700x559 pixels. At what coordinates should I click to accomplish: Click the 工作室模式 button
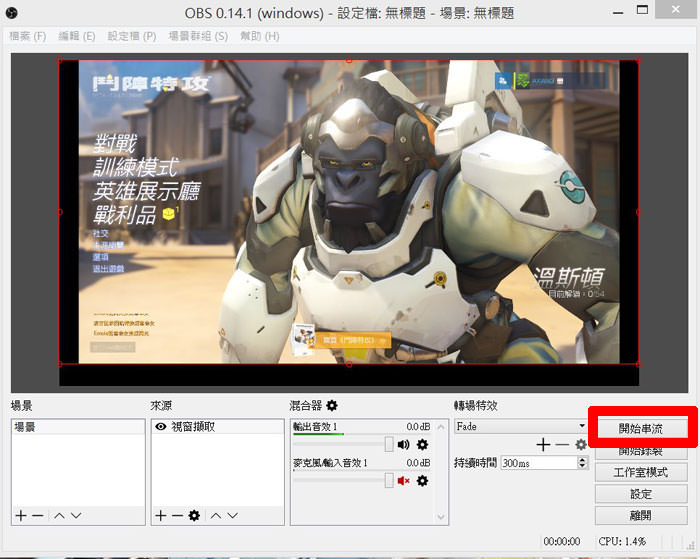point(641,472)
